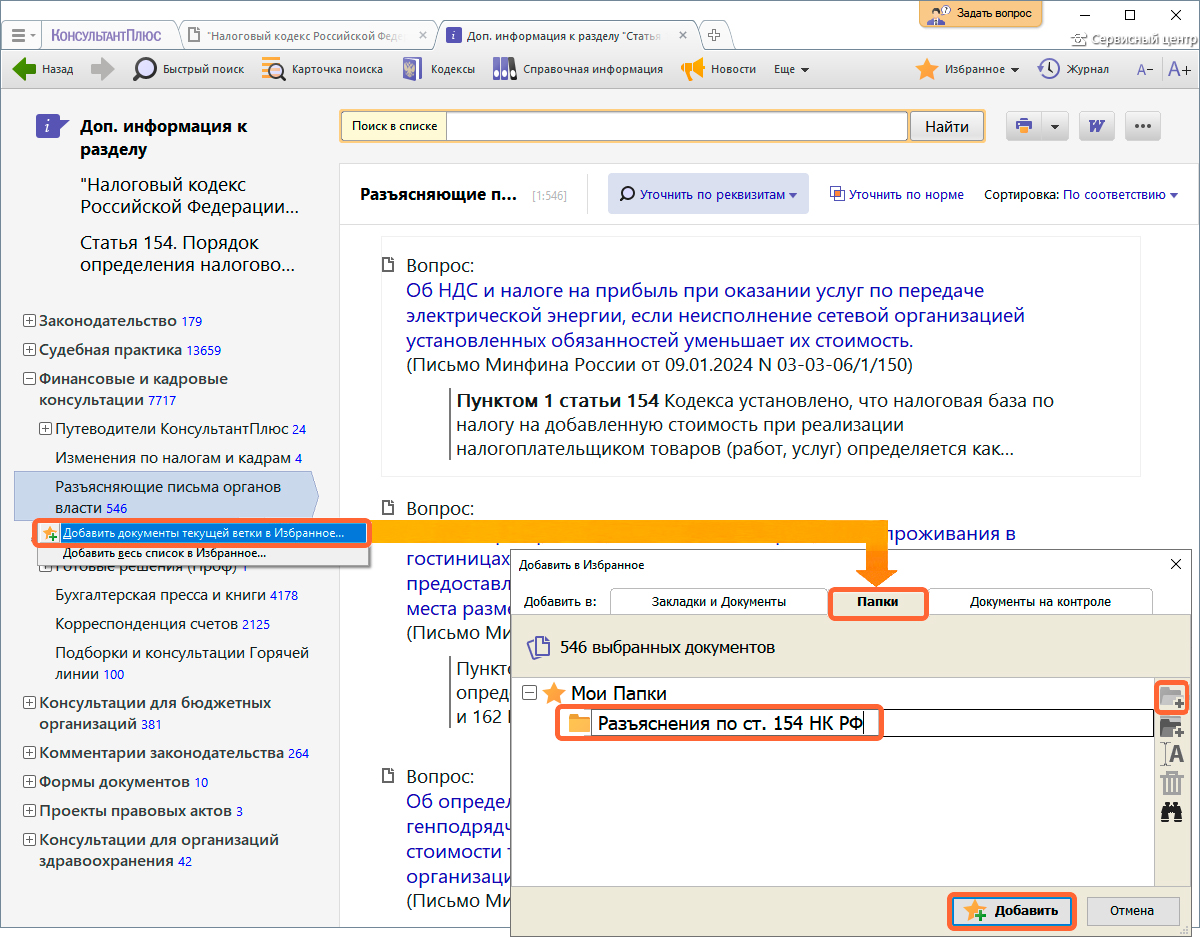Viewport: 1200px width, 940px height.
Task: Click the create new folder icon
Action: click(x=1171, y=696)
